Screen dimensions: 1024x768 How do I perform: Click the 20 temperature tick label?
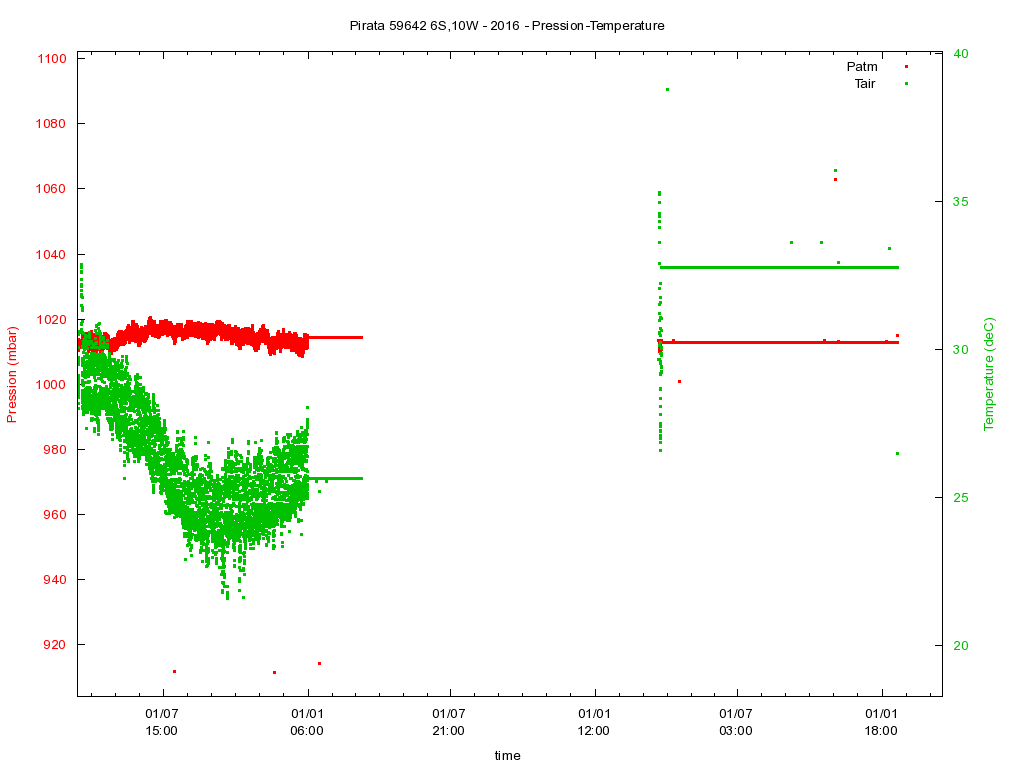(x=959, y=646)
